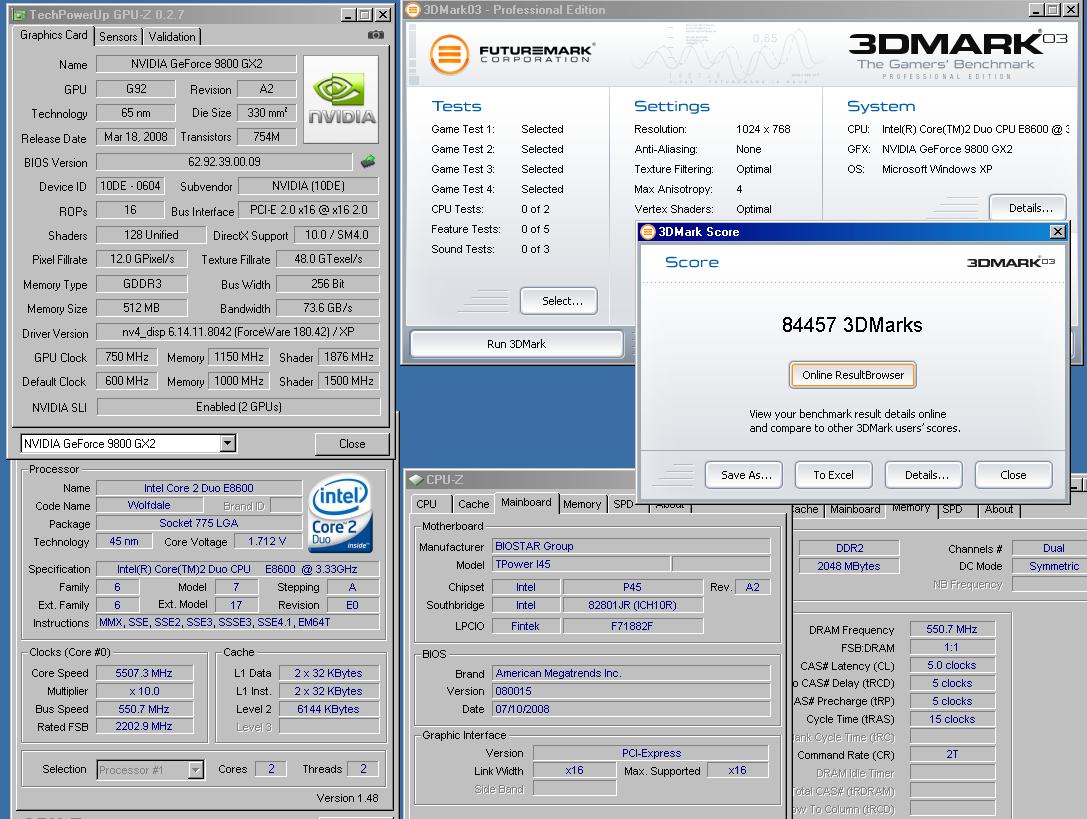Click the CPU-Z title bar icon
The width and height of the screenshot is (1087, 819).
point(416,479)
